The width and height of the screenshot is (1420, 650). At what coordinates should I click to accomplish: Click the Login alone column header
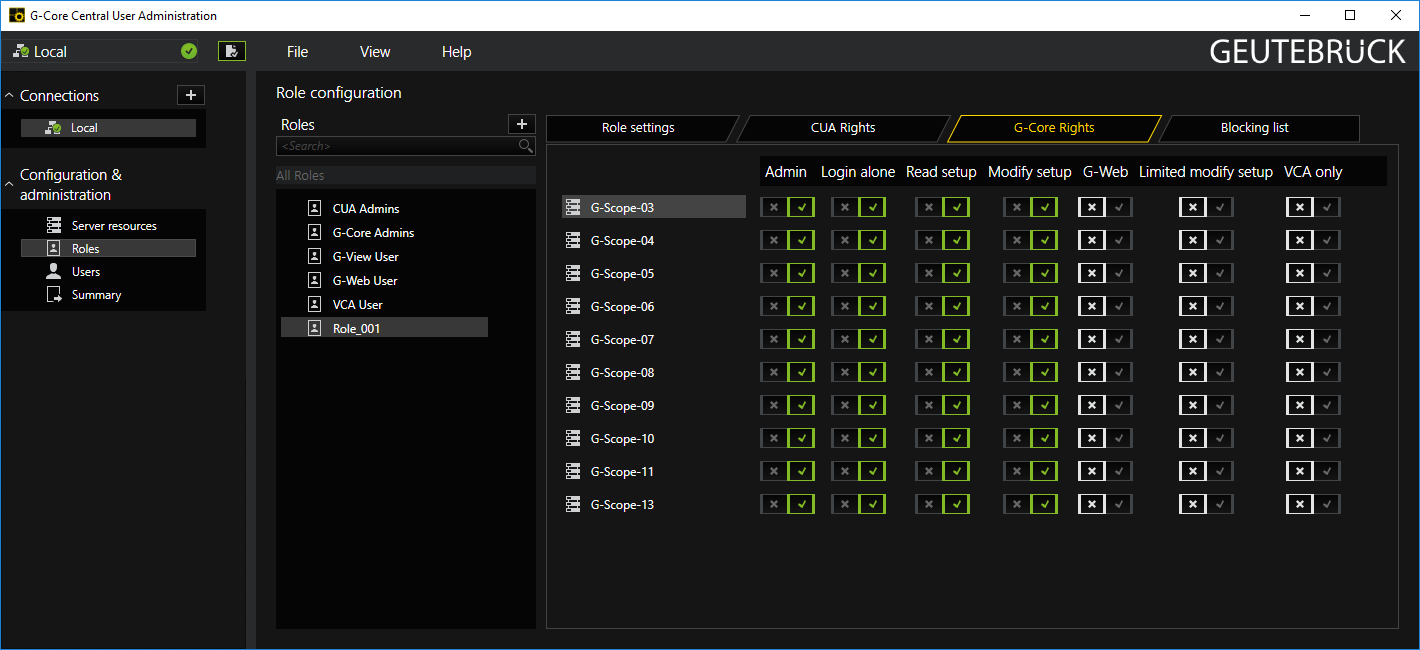(858, 172)
